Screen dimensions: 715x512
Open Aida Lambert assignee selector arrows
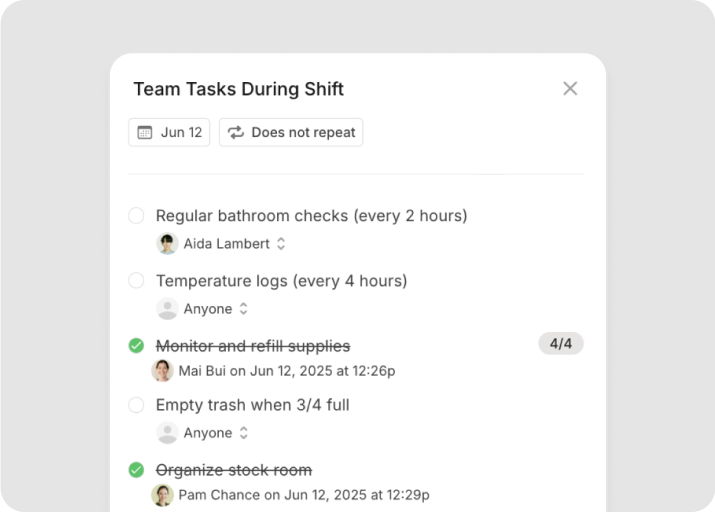281,243
